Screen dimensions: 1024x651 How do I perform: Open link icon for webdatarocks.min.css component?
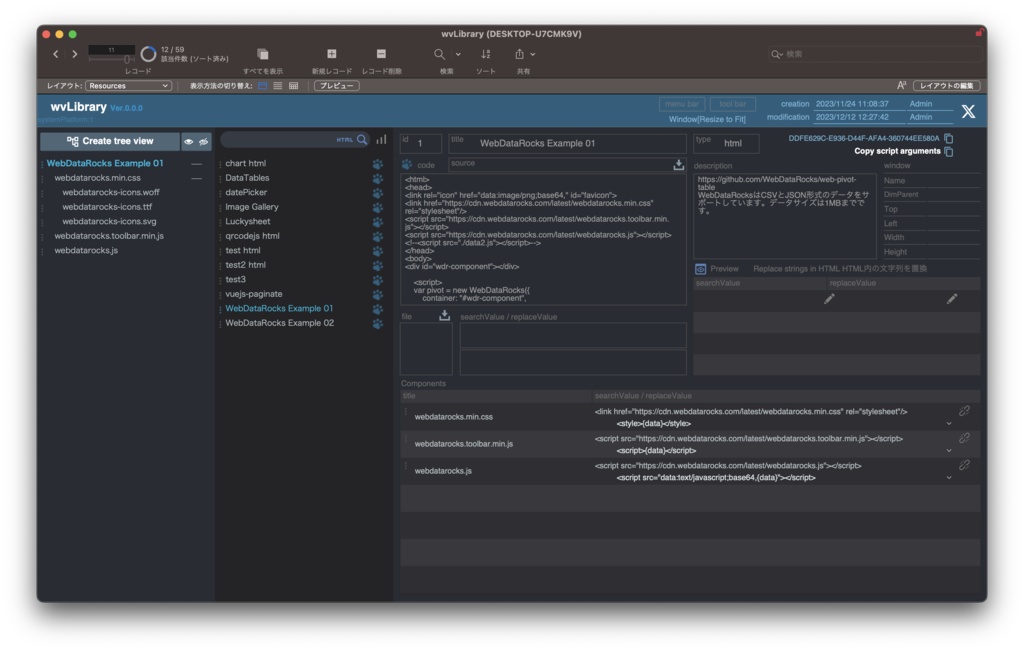click(x=964, y=411)
